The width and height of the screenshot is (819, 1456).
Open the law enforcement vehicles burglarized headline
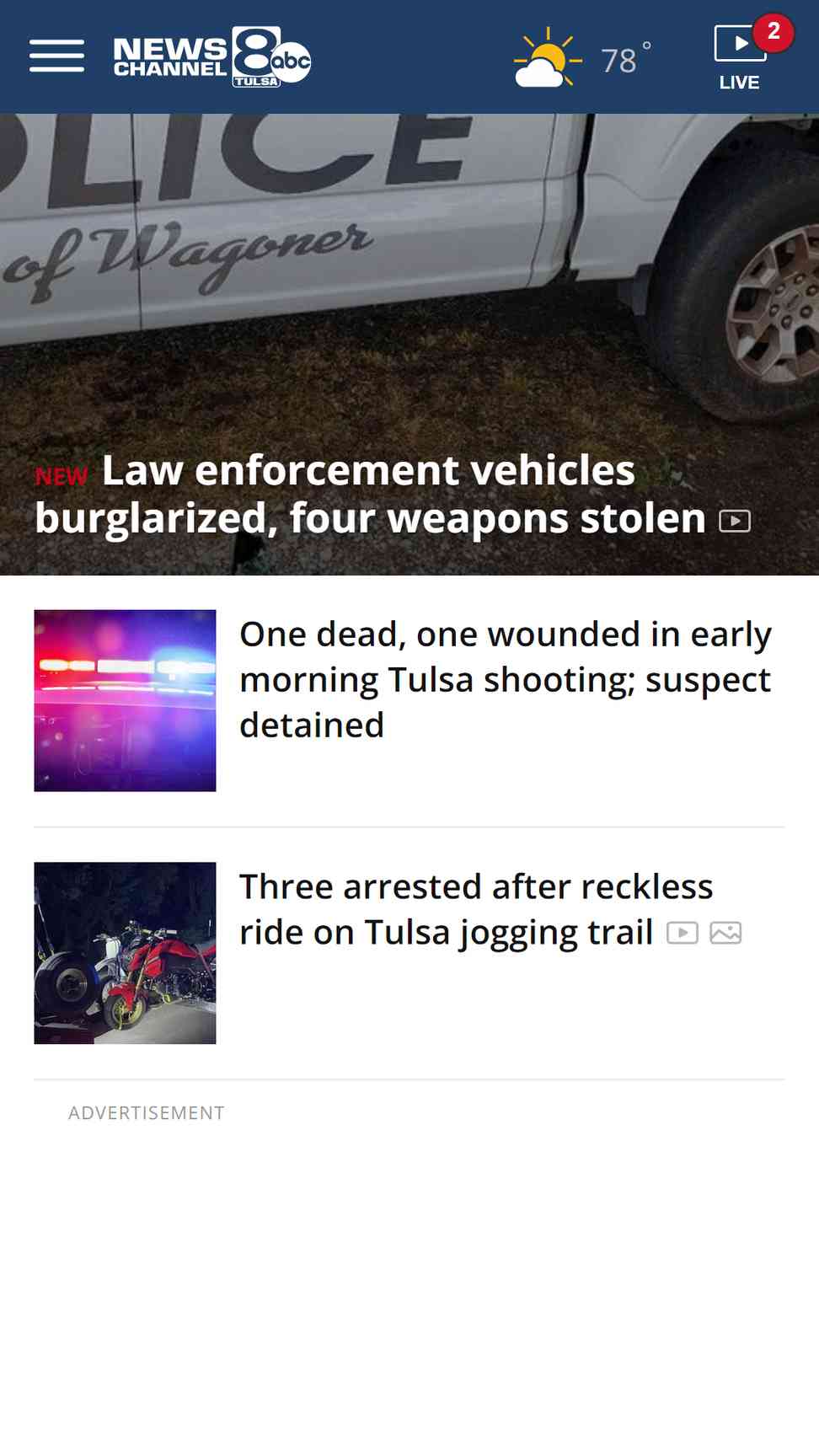(x=370, y=495)
